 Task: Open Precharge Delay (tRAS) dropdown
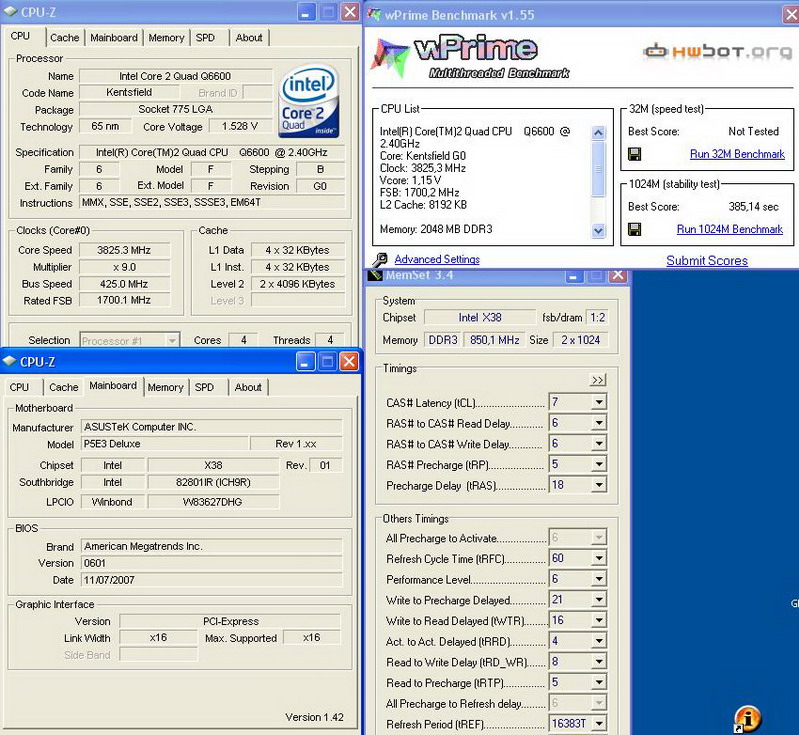pyautogui.click(x=599, y=485)
